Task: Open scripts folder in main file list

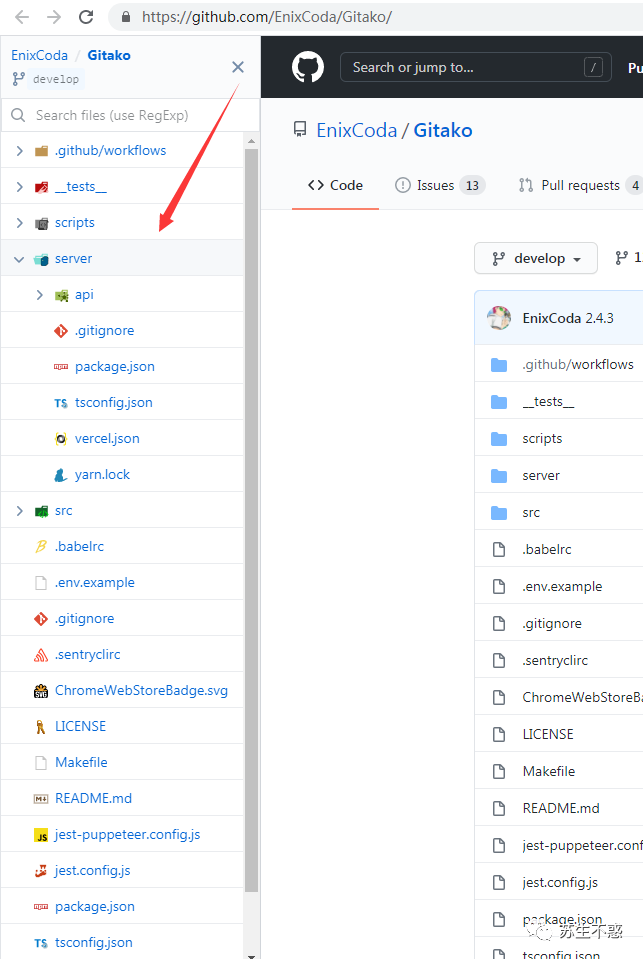Action: click(x=542, y=439)
